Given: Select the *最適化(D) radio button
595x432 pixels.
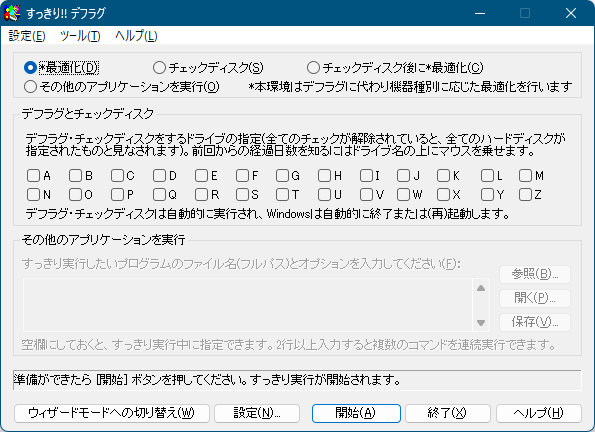Looking at the screenshot, I should click(x=61, y=68).
